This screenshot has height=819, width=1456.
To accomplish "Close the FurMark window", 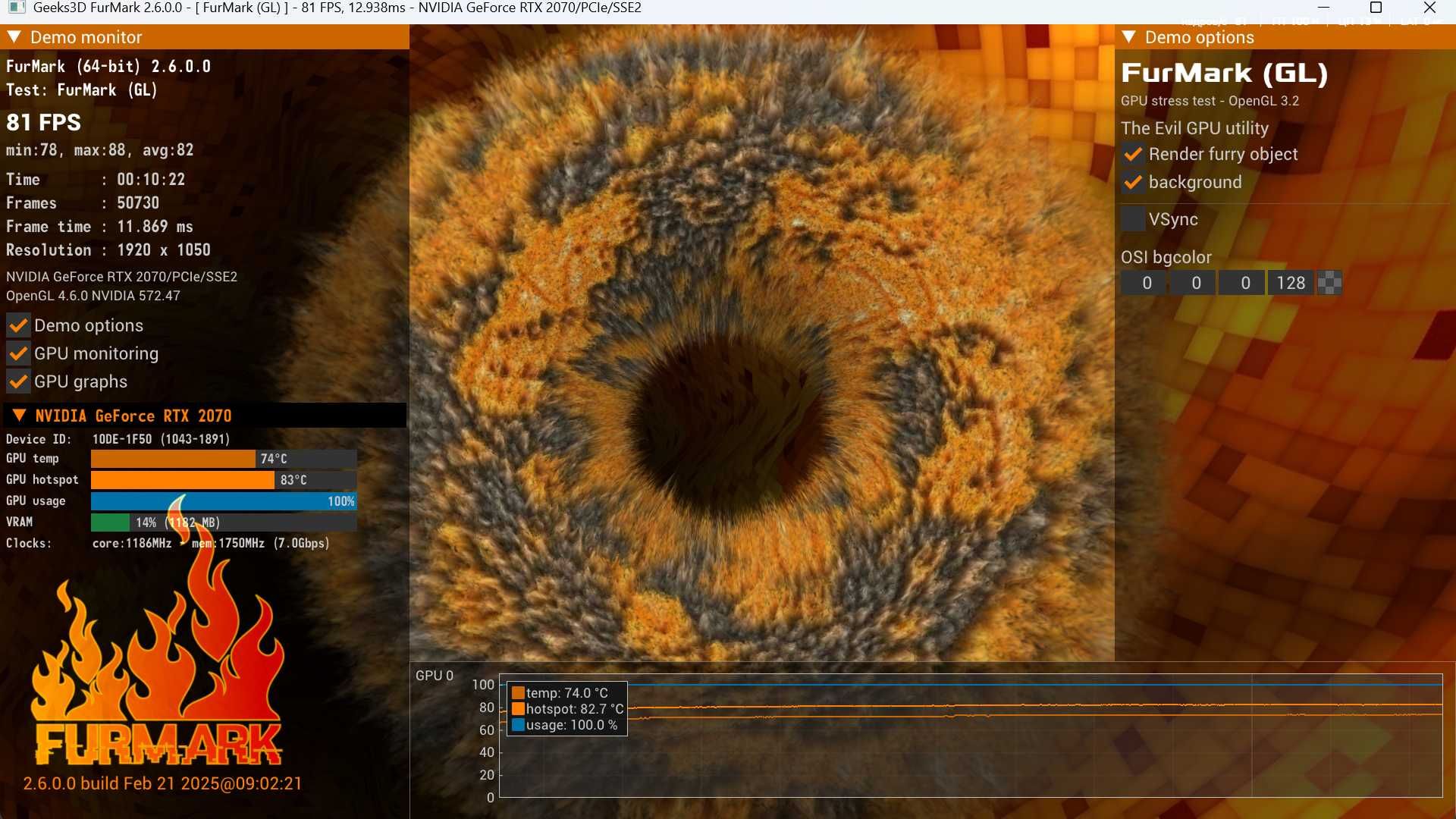I will click(1429, 8).
